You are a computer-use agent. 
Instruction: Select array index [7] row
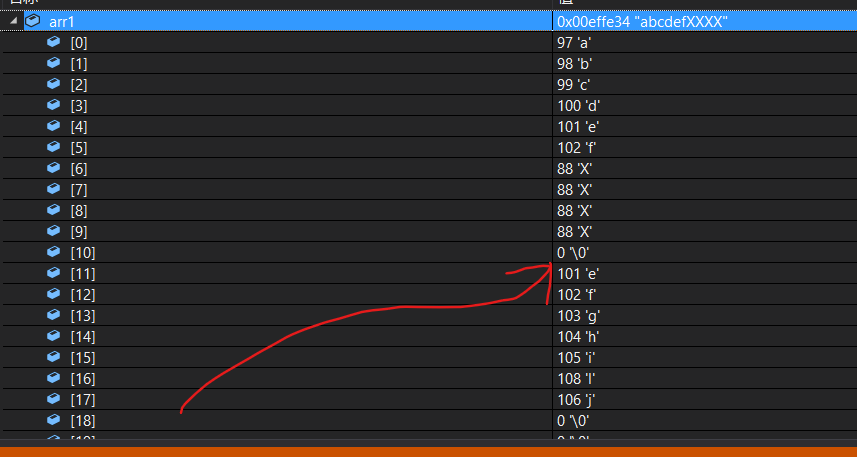click(x=428, y=189)
